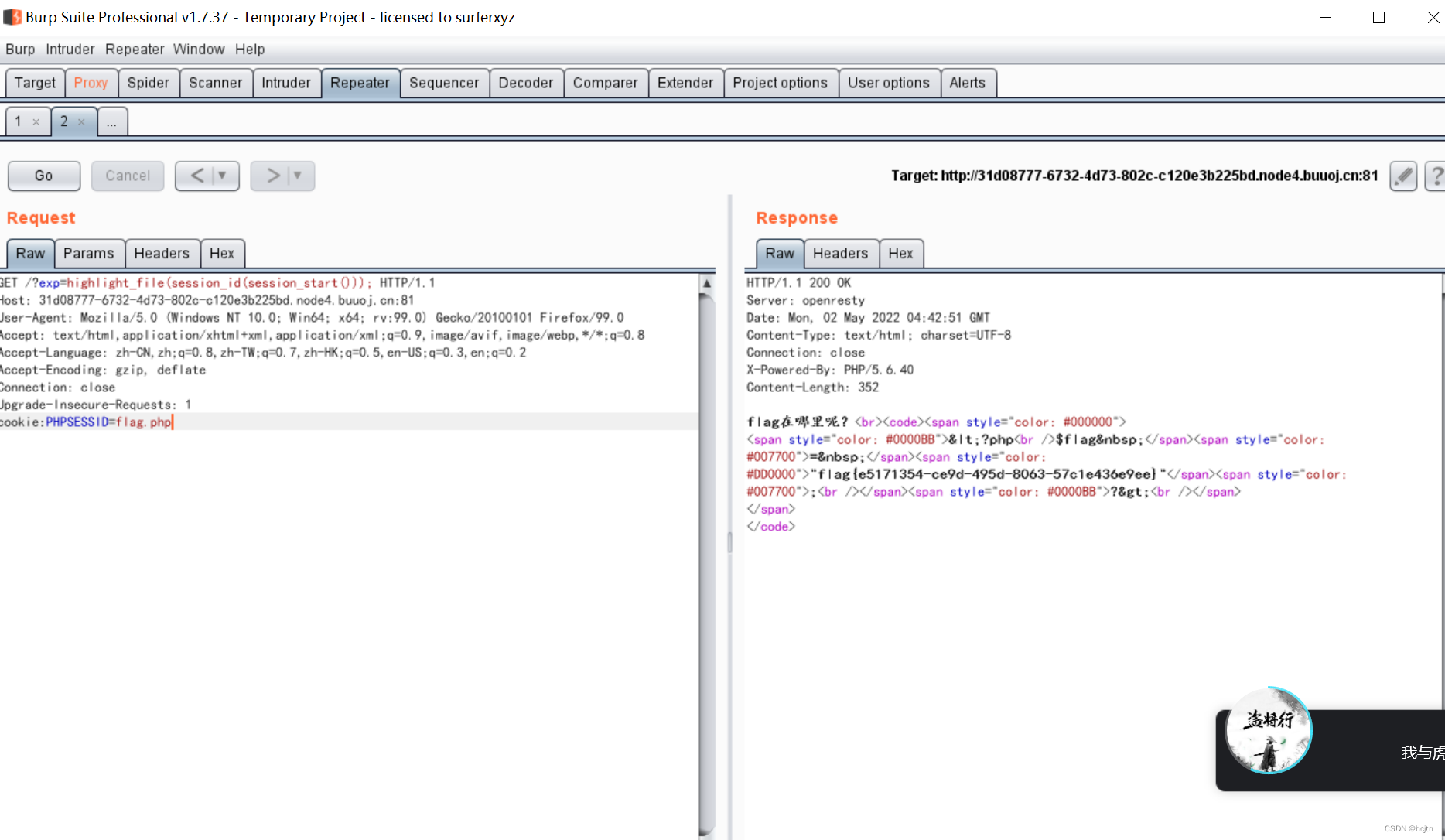The width and height of the screenshot is (1445, 840).
Task: Show the request Hex view
Action: 222,253
